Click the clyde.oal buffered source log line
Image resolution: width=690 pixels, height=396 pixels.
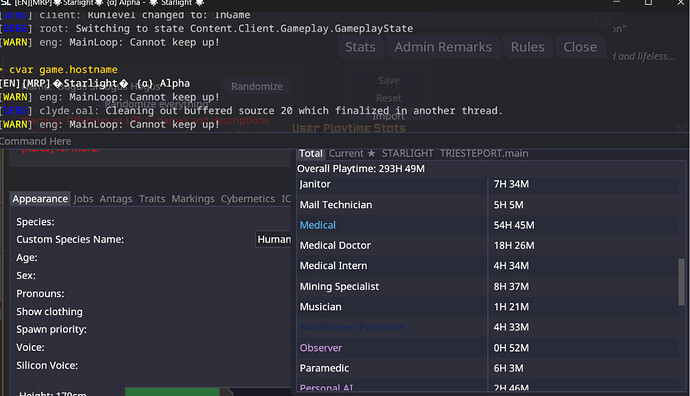(251, 111)
